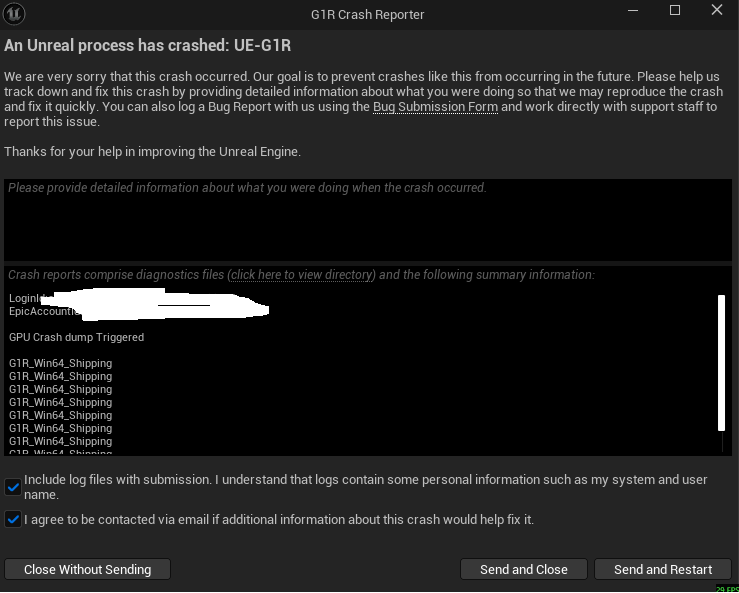739x593 pixels.
Task: Uncheck Include log files with submission
Action: coord(13,487)
